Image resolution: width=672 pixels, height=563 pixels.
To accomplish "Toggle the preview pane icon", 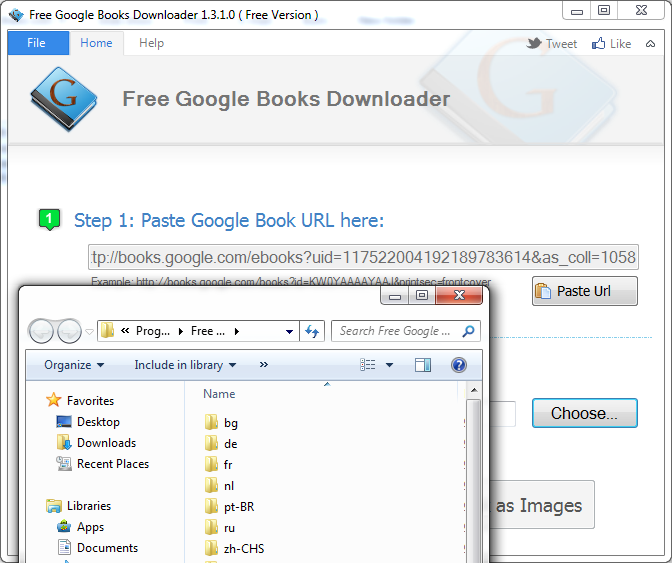I will [x=423, y=365].
